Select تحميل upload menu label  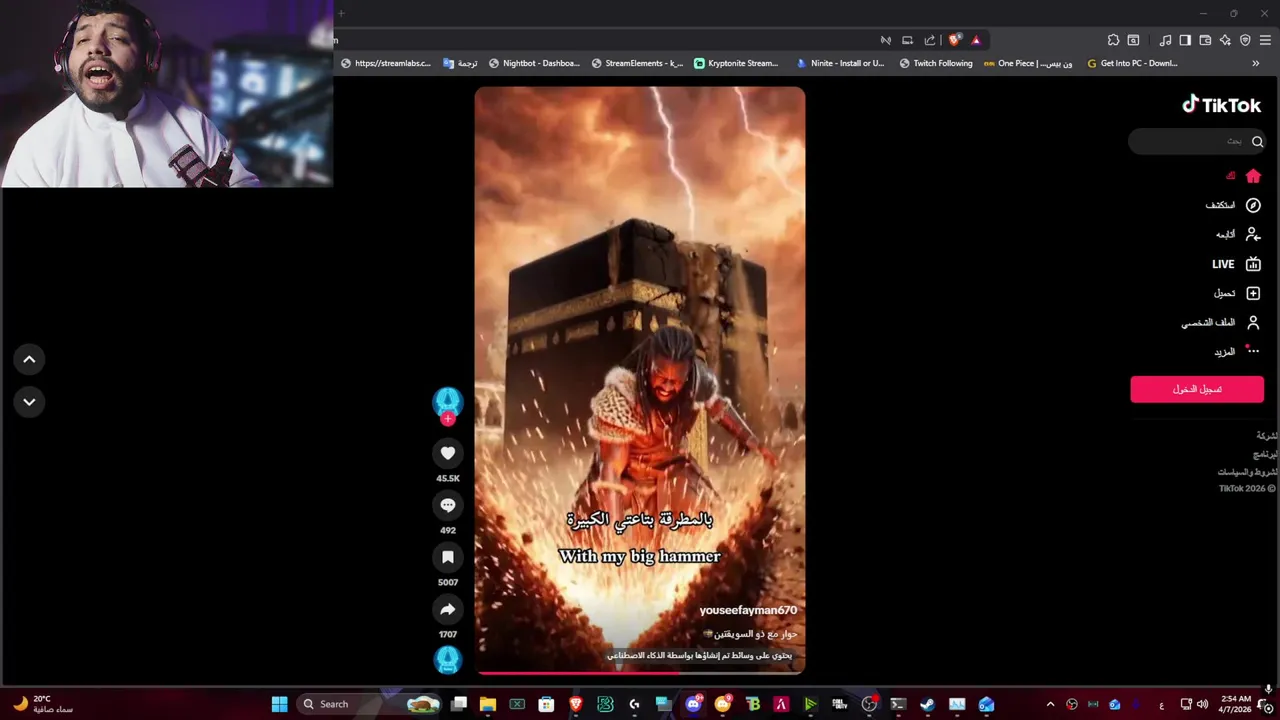click(1224, 293)
